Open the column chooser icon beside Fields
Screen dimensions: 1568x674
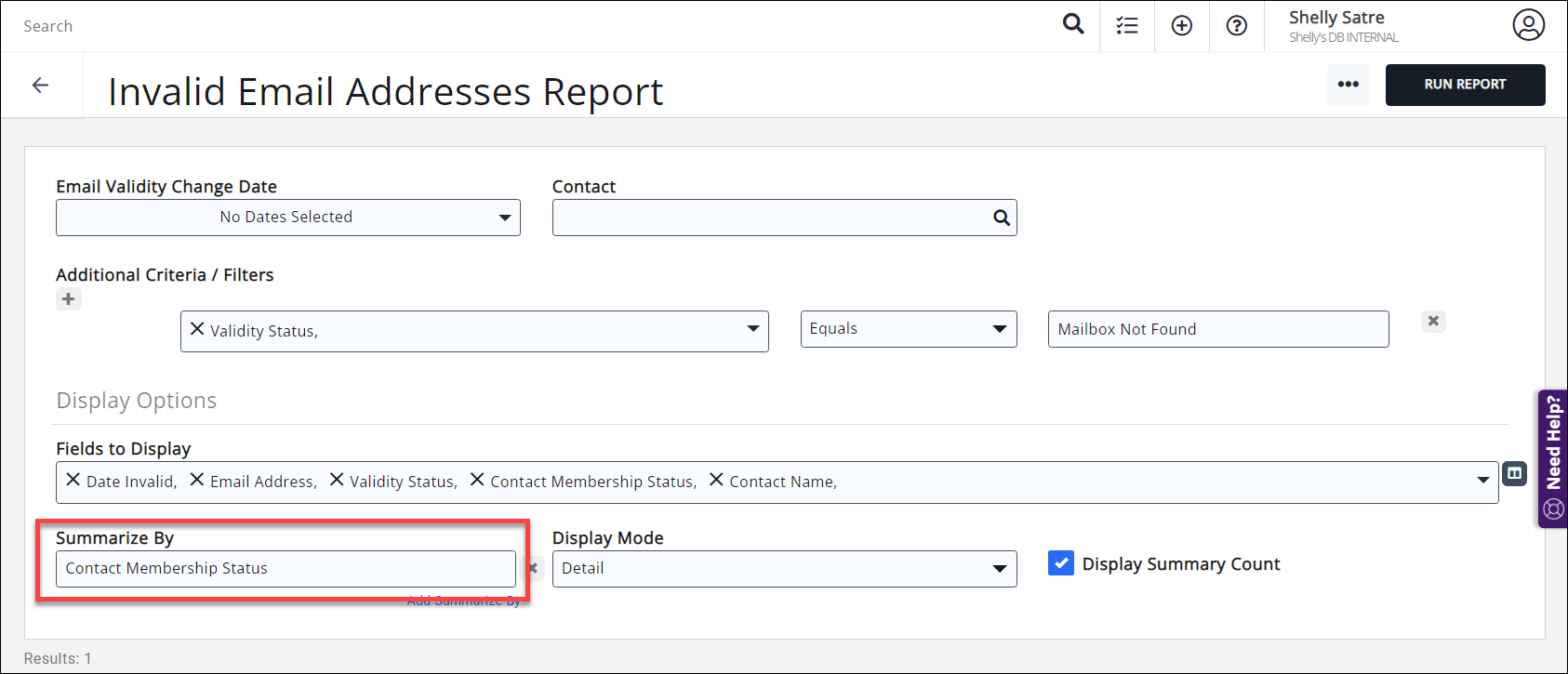click(x=1514, y=474)
